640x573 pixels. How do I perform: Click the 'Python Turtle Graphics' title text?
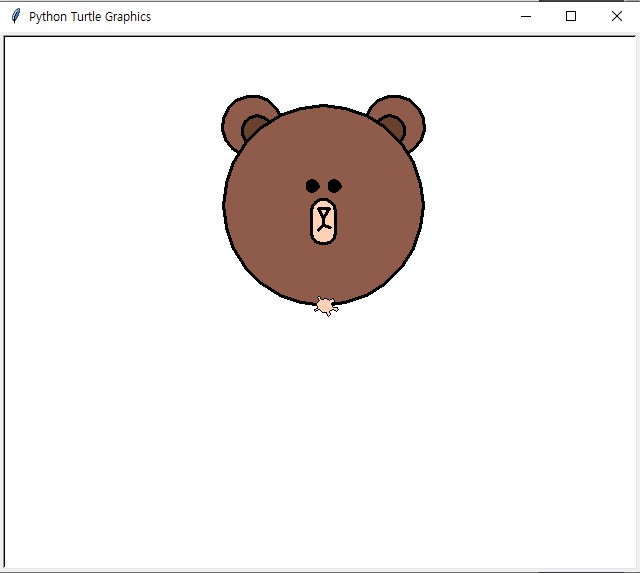tap(90, 17)
